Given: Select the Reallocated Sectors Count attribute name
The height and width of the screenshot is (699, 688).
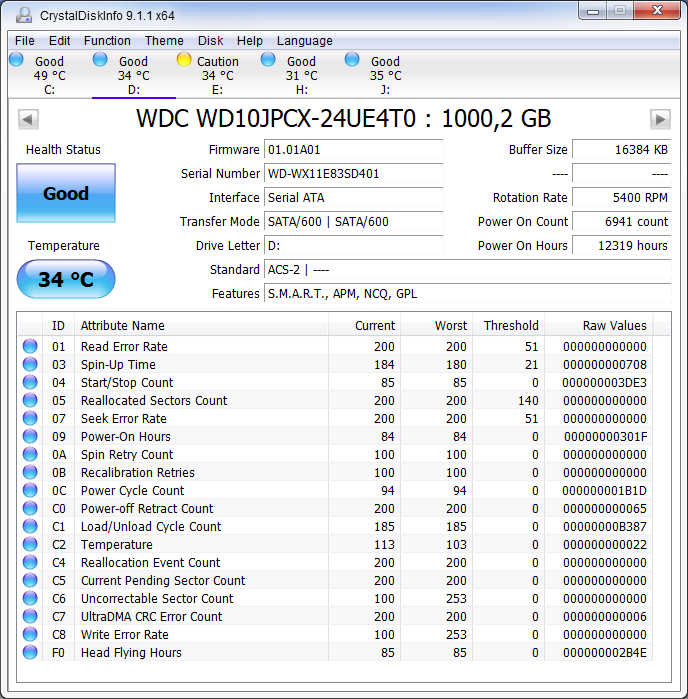Looking at the screenshot, I should click(x=154, y=400).
